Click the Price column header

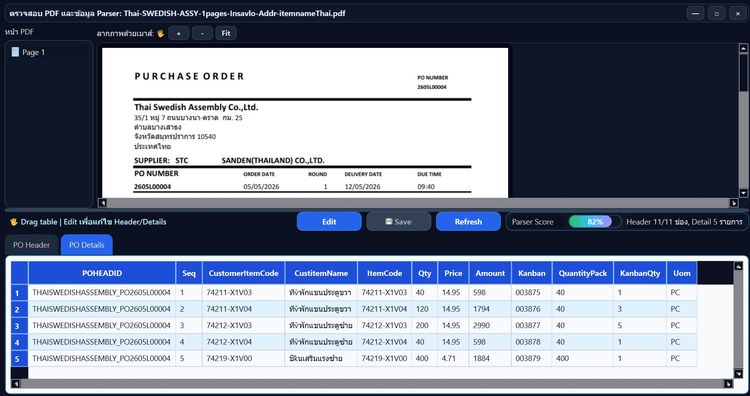(x=453, y=273)
